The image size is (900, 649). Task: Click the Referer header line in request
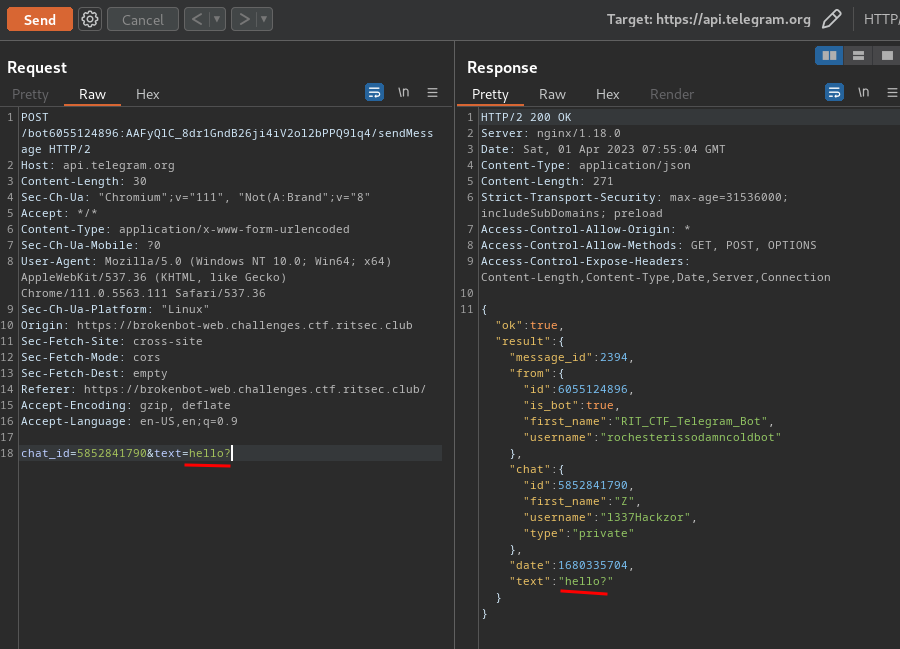pyautogui.click(x=223, y=389)
